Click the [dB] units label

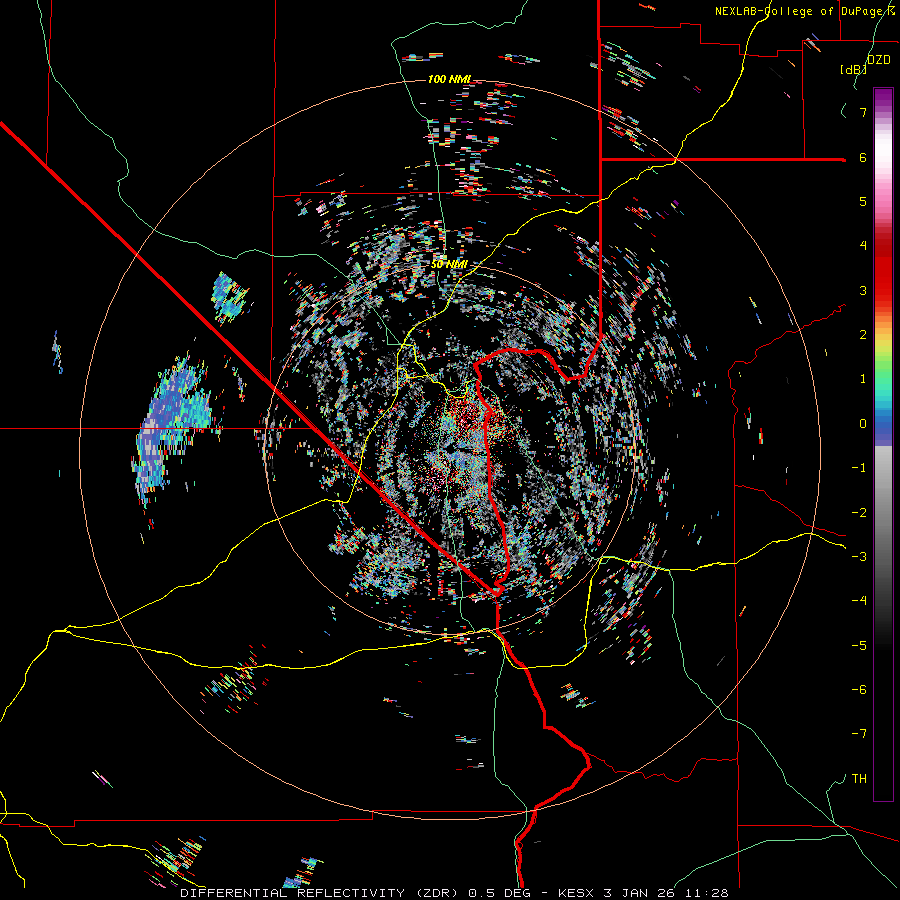coord(854,69)
